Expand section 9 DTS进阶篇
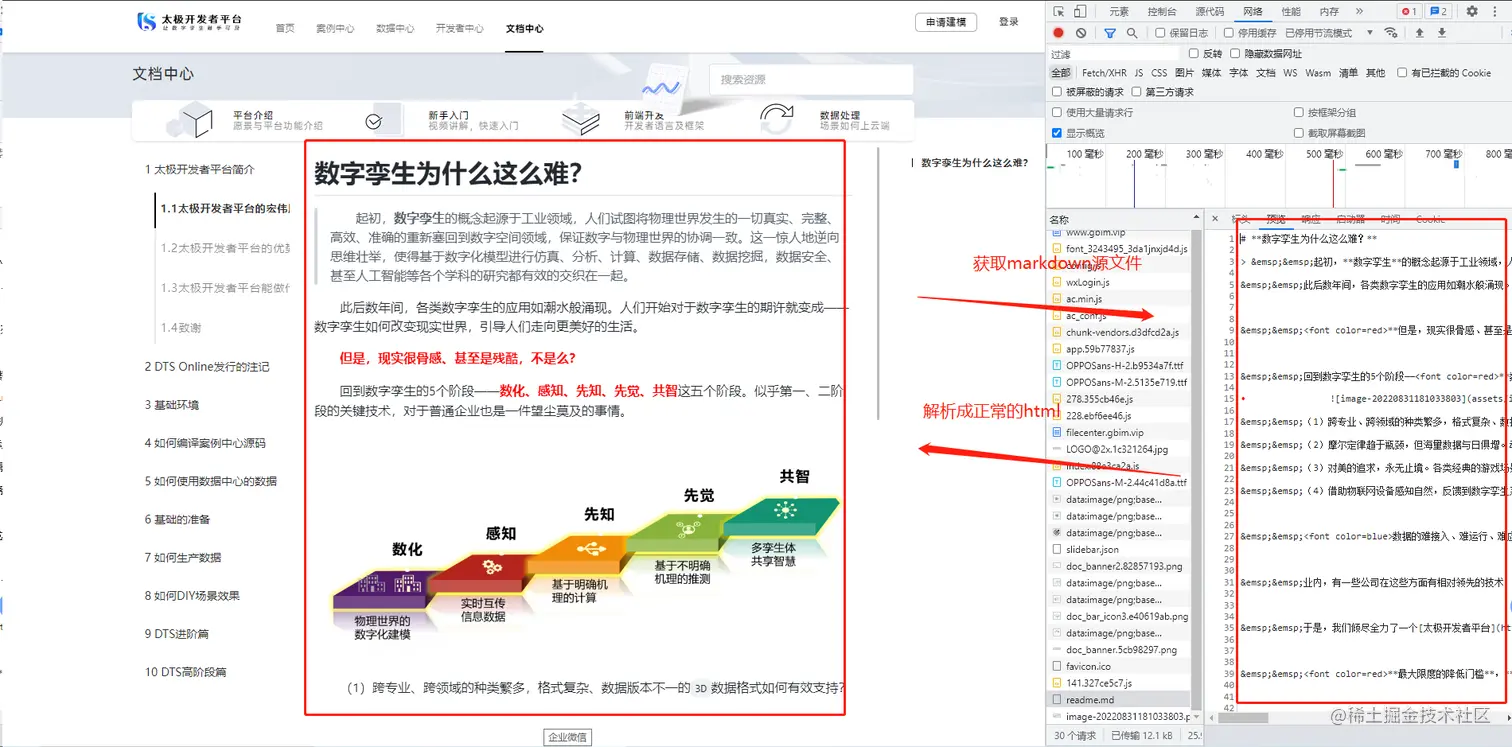Screen dimensions: 1512x747 tap(177, 633)
